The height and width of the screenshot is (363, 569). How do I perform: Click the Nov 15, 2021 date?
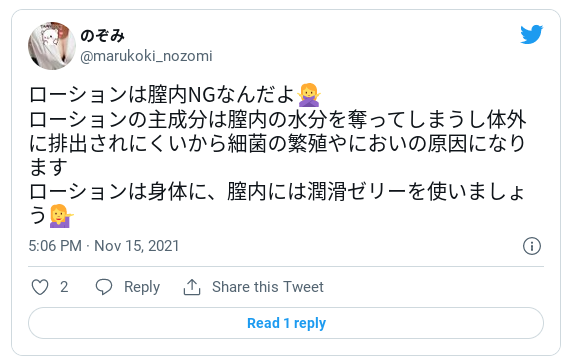(137, 246)
